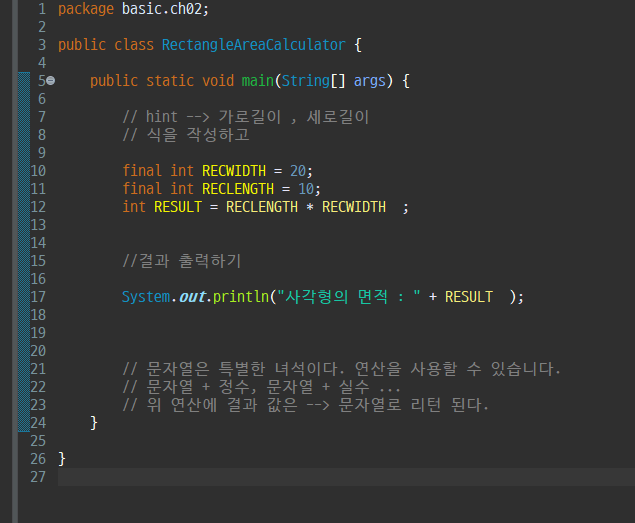
Task: Collapse the main method fold marker on line 5
Action: click(x=51, y=81)
